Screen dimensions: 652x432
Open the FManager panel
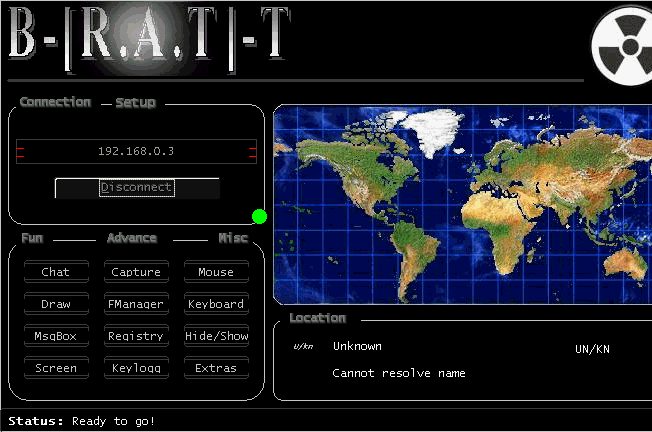136,304
